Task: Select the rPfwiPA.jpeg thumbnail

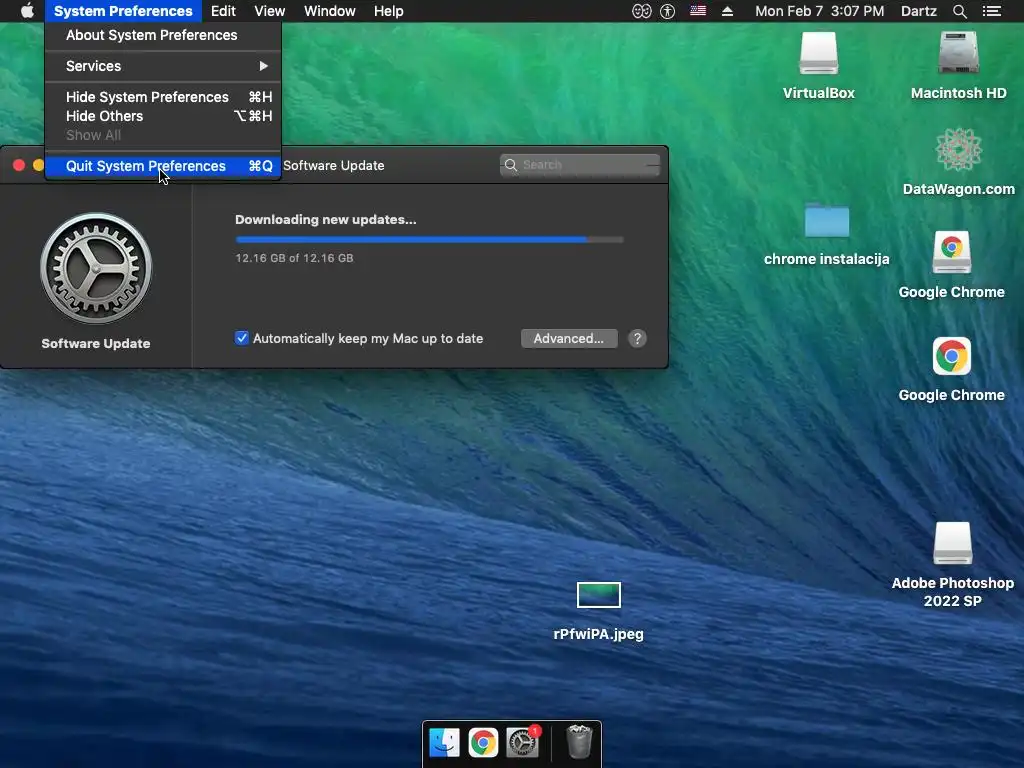Action: 599,595
